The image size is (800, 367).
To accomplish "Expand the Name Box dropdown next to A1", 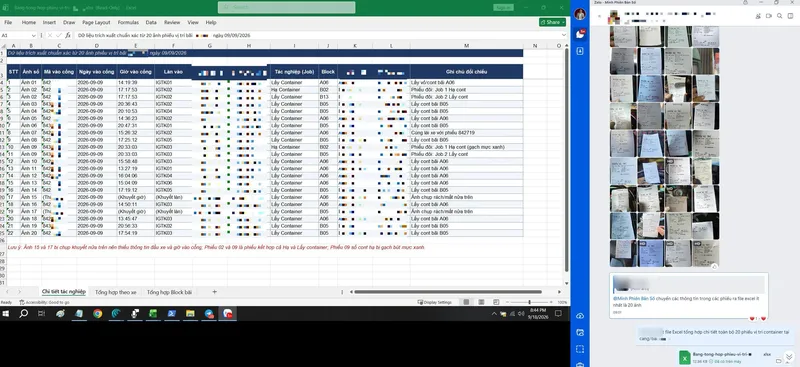I will (x=34, y=36).
